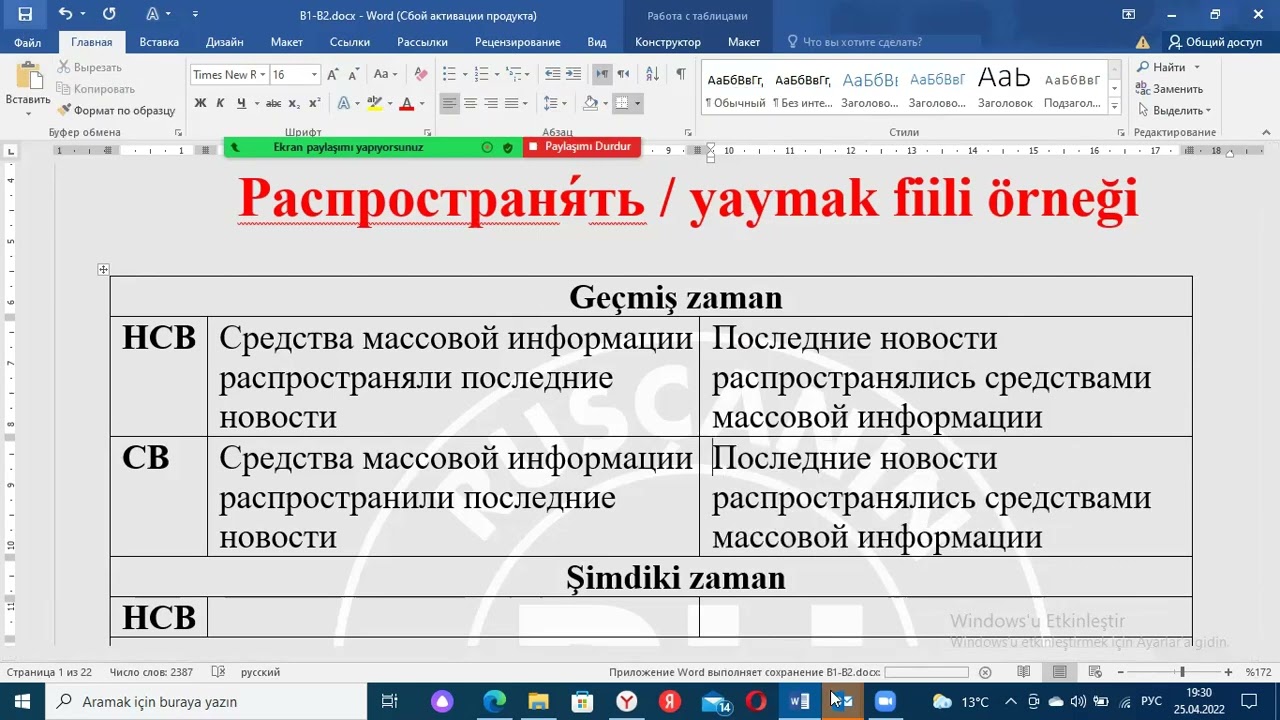Apply strikethrough abc formatting
The width and height of the screenshot is (1280, 720).
coord(273,103)
